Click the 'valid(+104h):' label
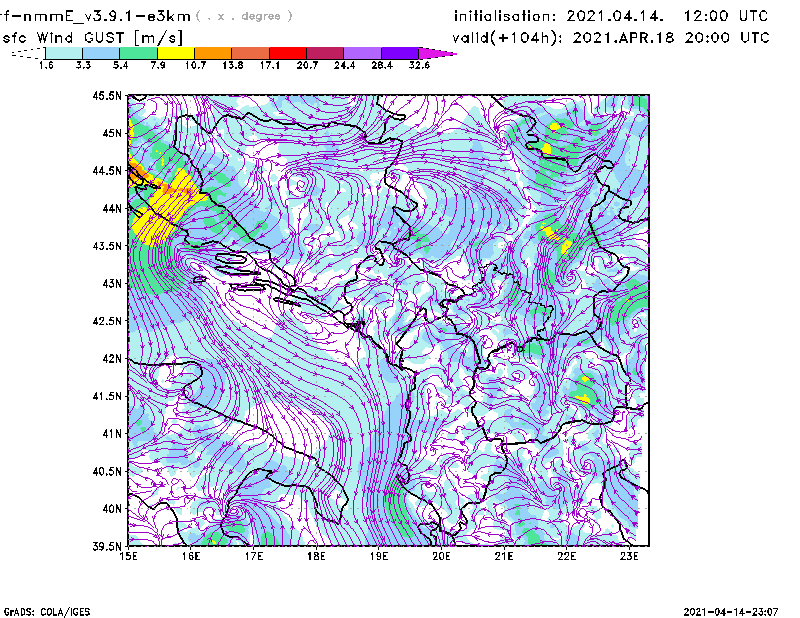 pos(507,38)
